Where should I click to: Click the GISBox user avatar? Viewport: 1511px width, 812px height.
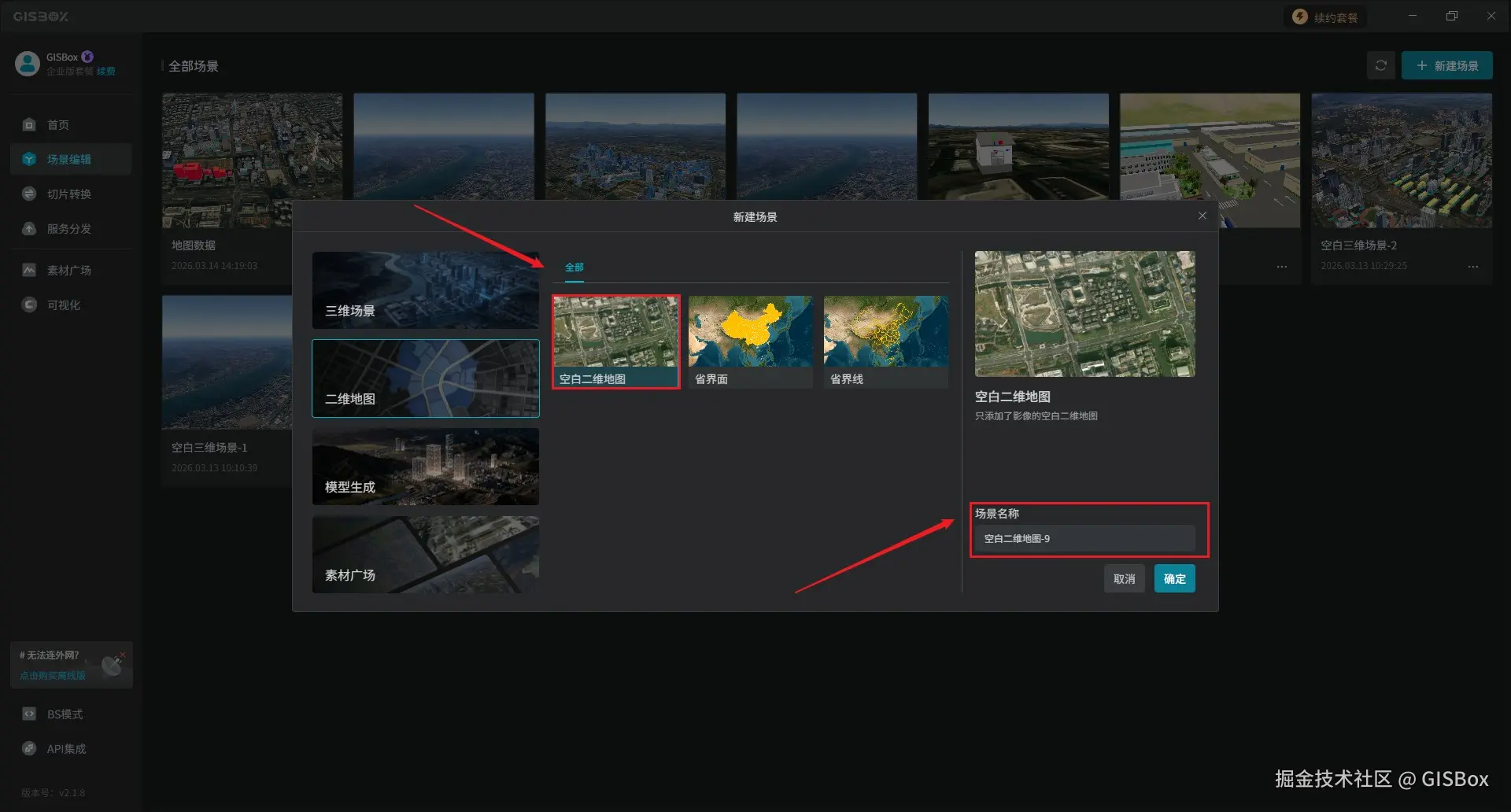coord(28,64)
